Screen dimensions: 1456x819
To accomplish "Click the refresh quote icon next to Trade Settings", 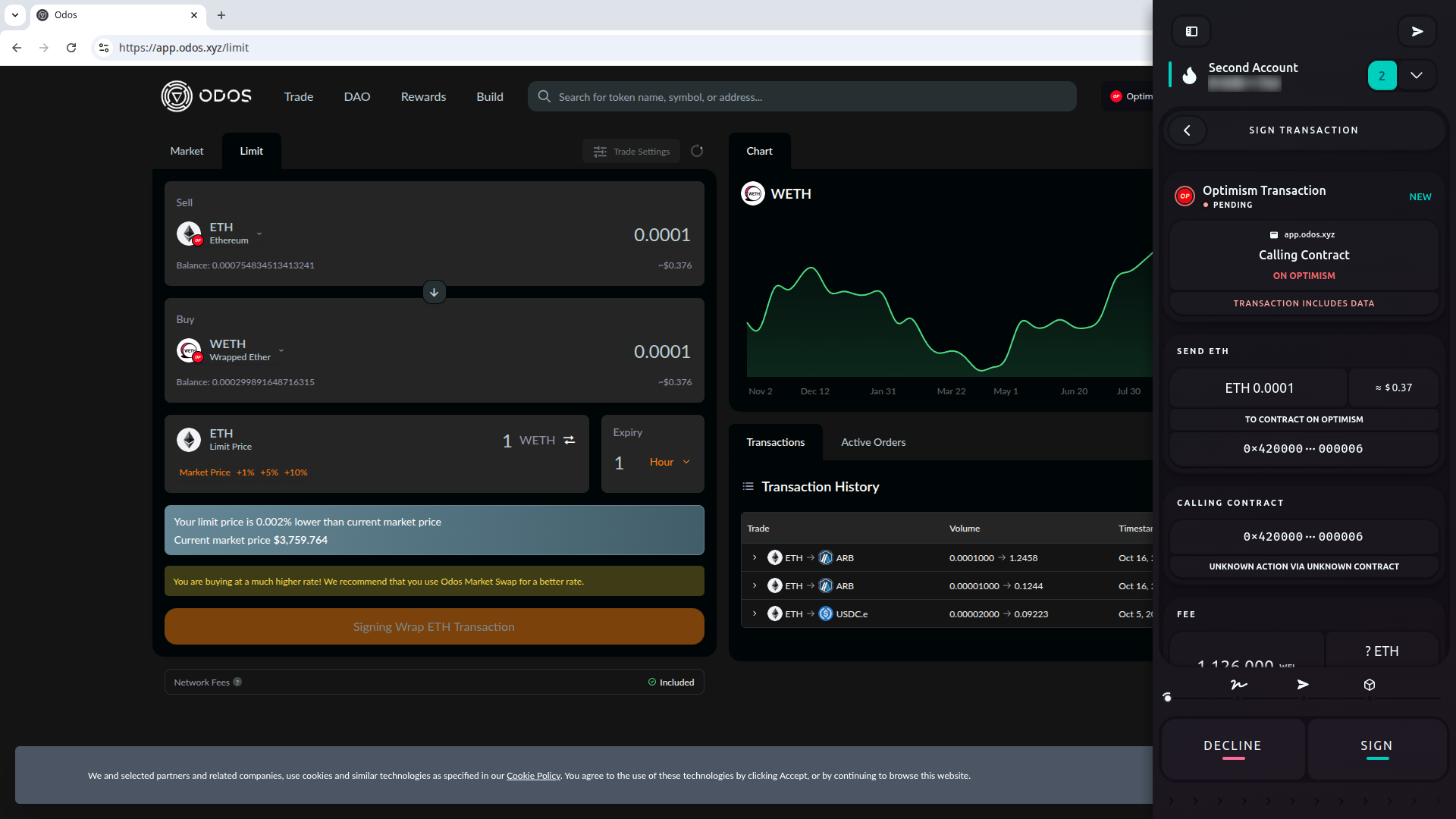I will pos(697,151).
